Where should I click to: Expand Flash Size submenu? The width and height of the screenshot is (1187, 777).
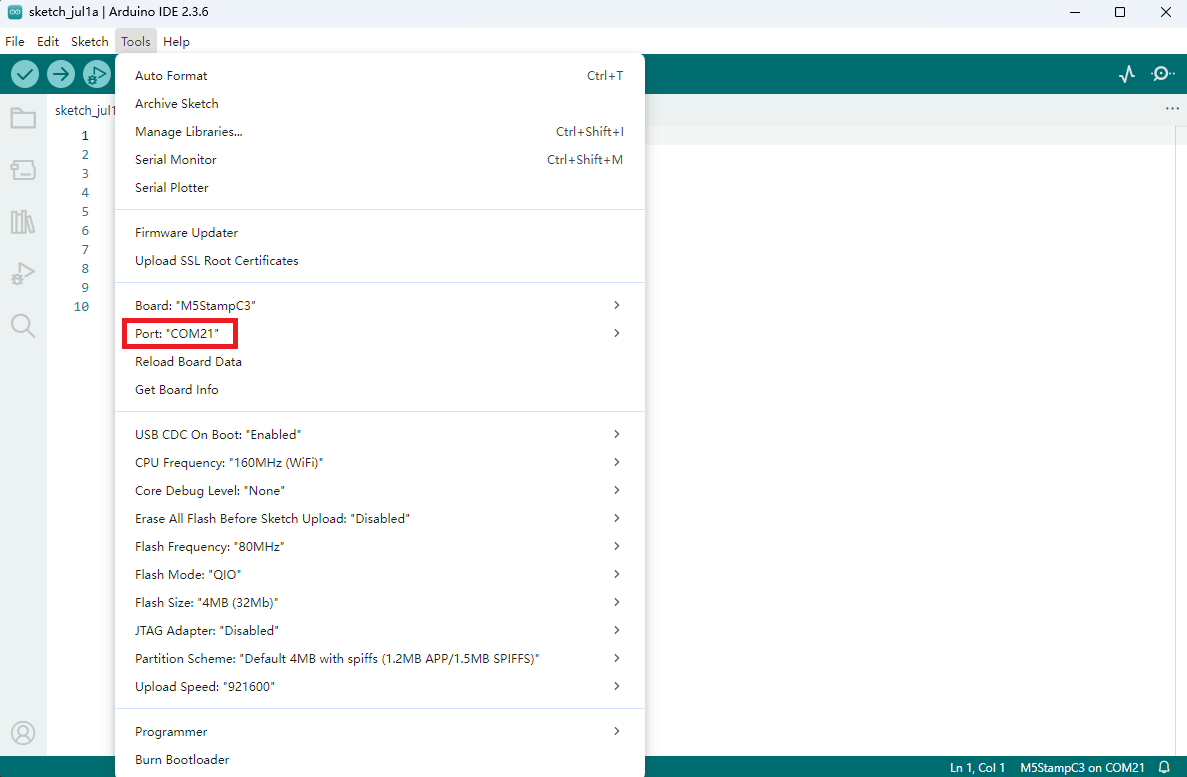(x=380, y=602)
